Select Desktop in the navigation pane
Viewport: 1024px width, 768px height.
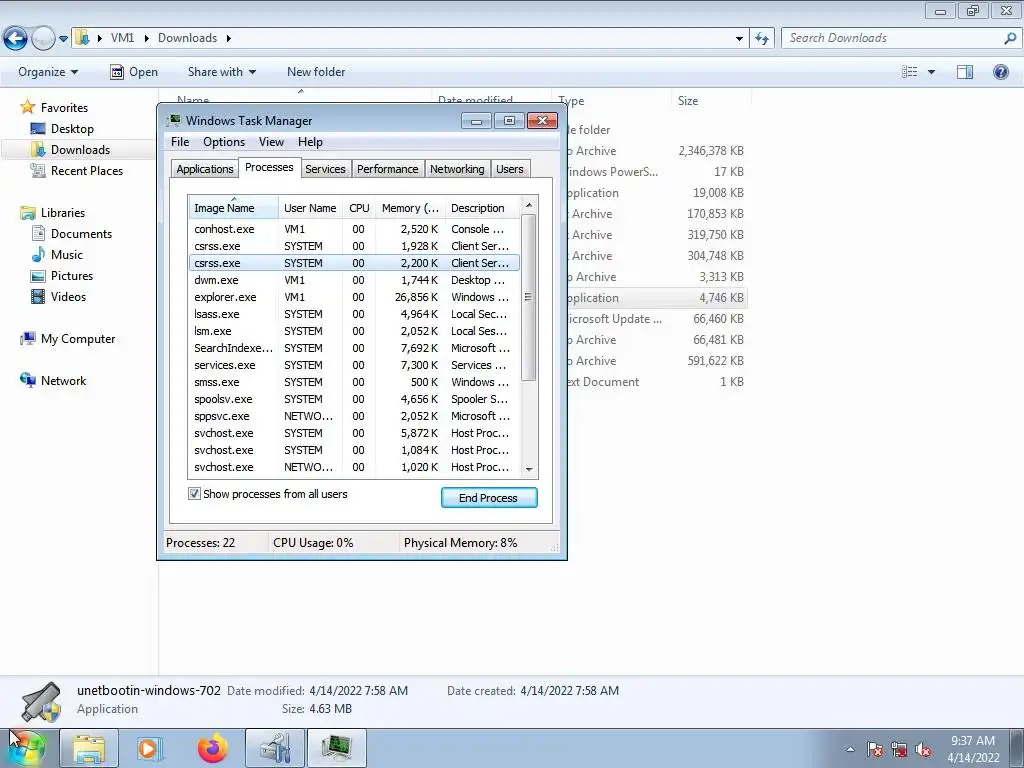[x=63, y=129]
